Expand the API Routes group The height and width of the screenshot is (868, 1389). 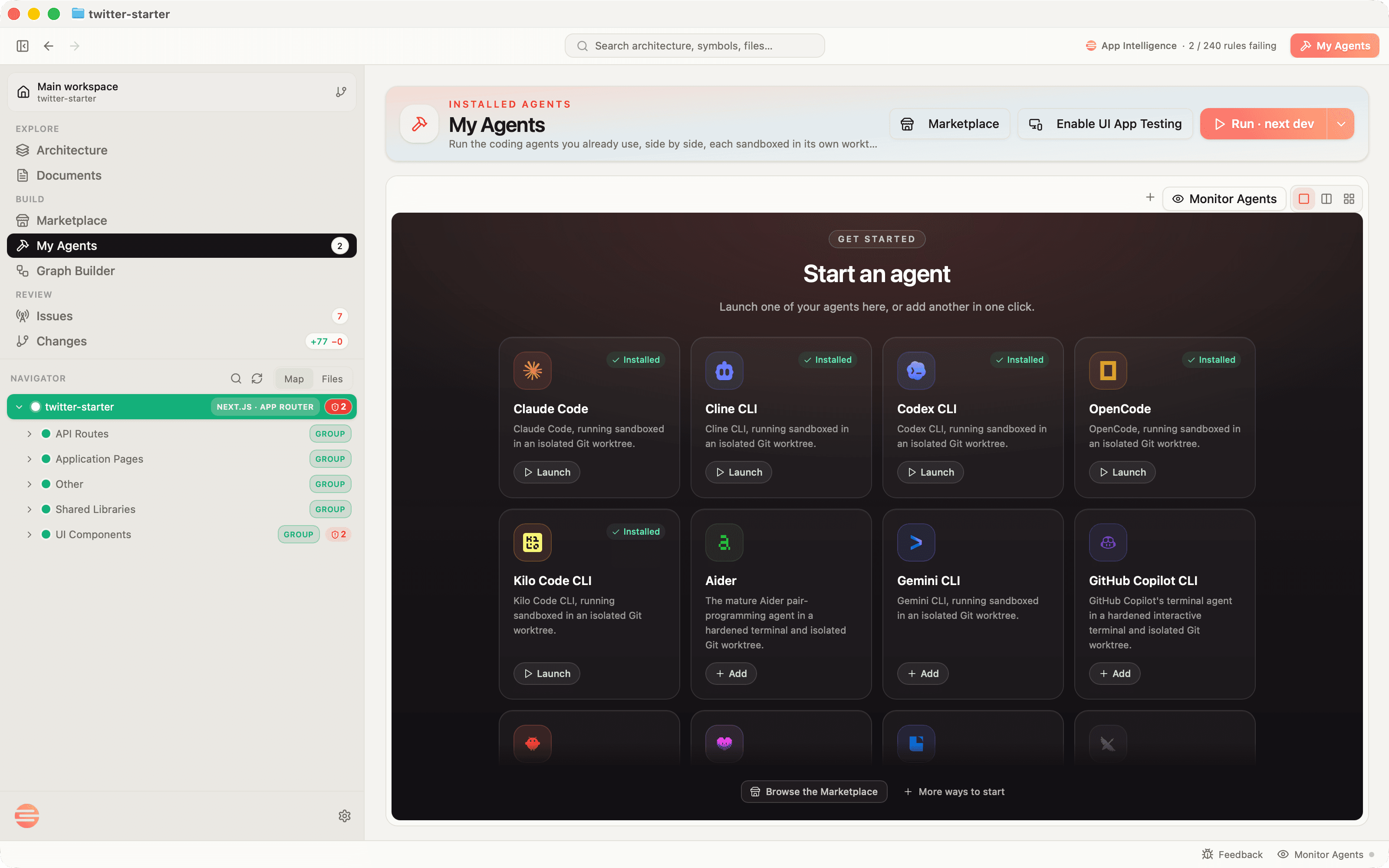[29, 434]
